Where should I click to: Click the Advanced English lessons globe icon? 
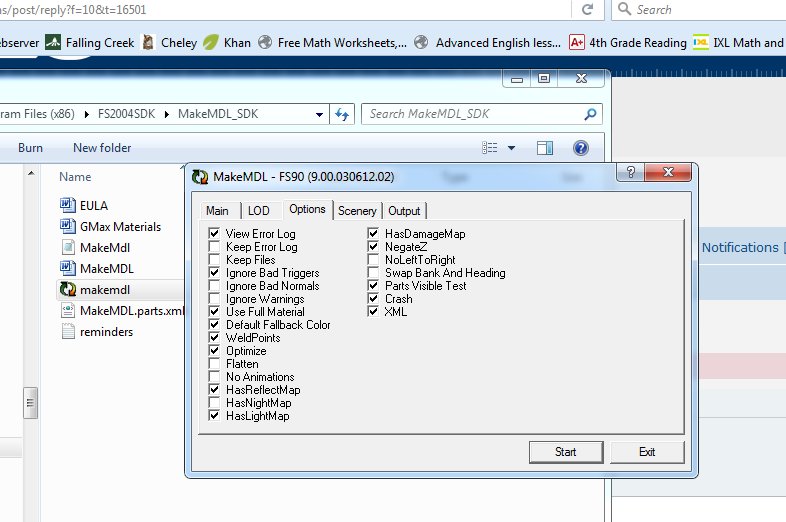tap(421, 43)
